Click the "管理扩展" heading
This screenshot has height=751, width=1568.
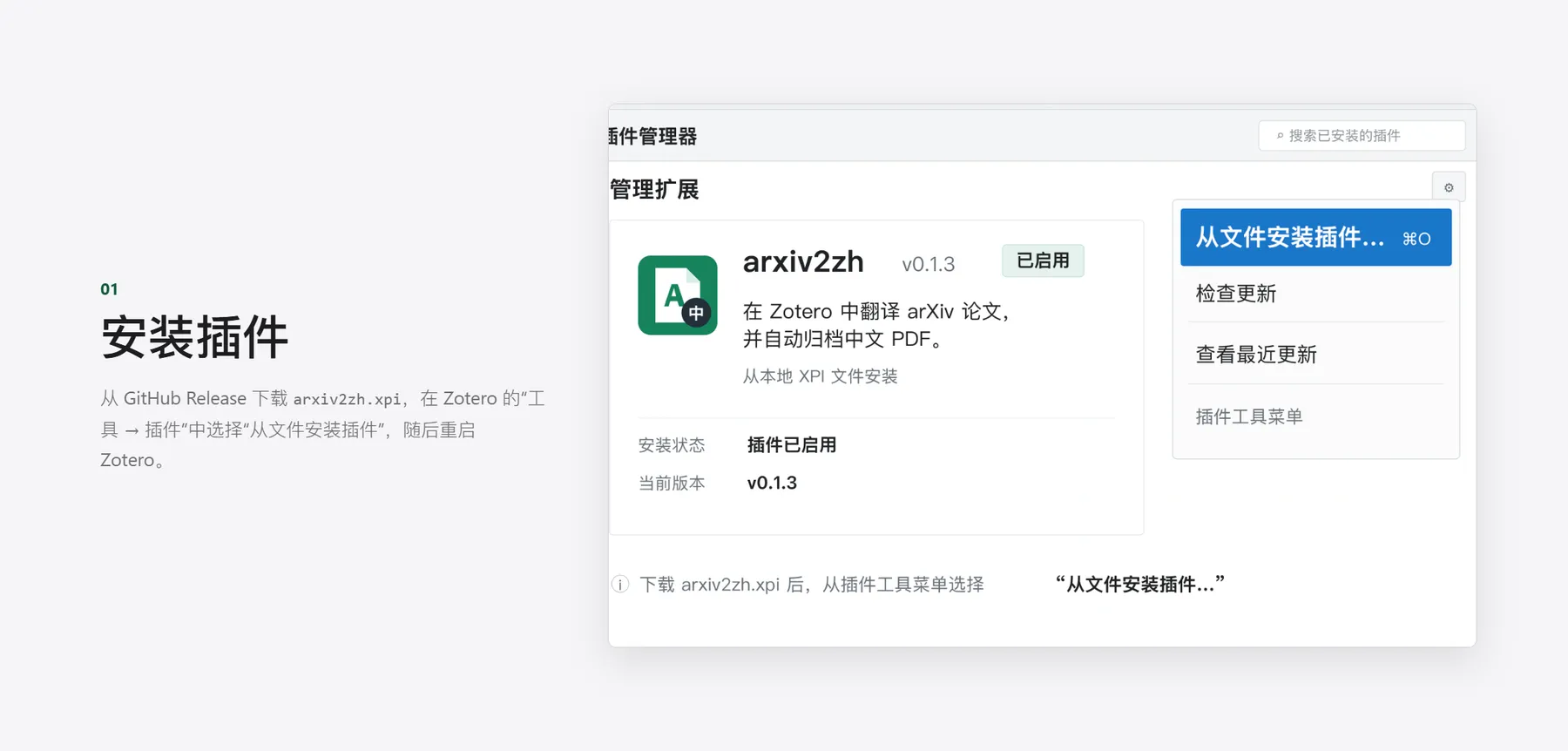[654, 189]
